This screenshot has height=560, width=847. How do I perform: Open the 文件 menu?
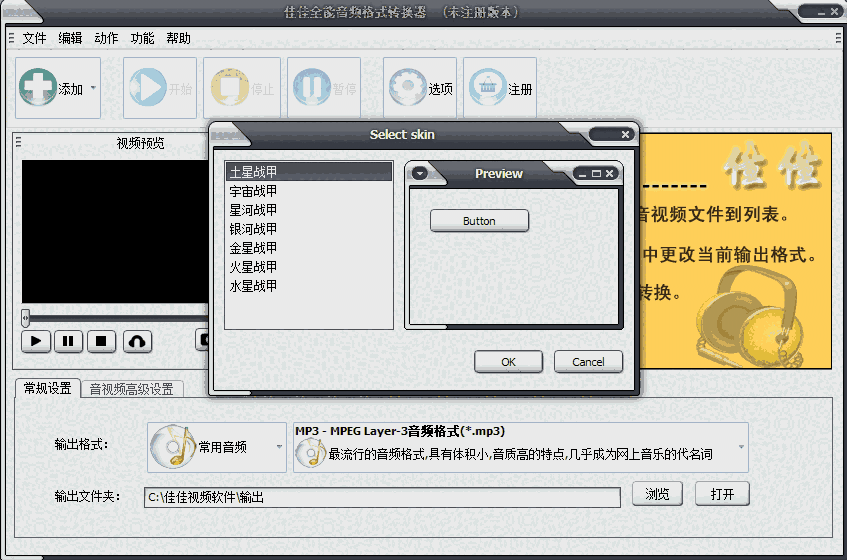pyautogui.click(x=34, y=38)
